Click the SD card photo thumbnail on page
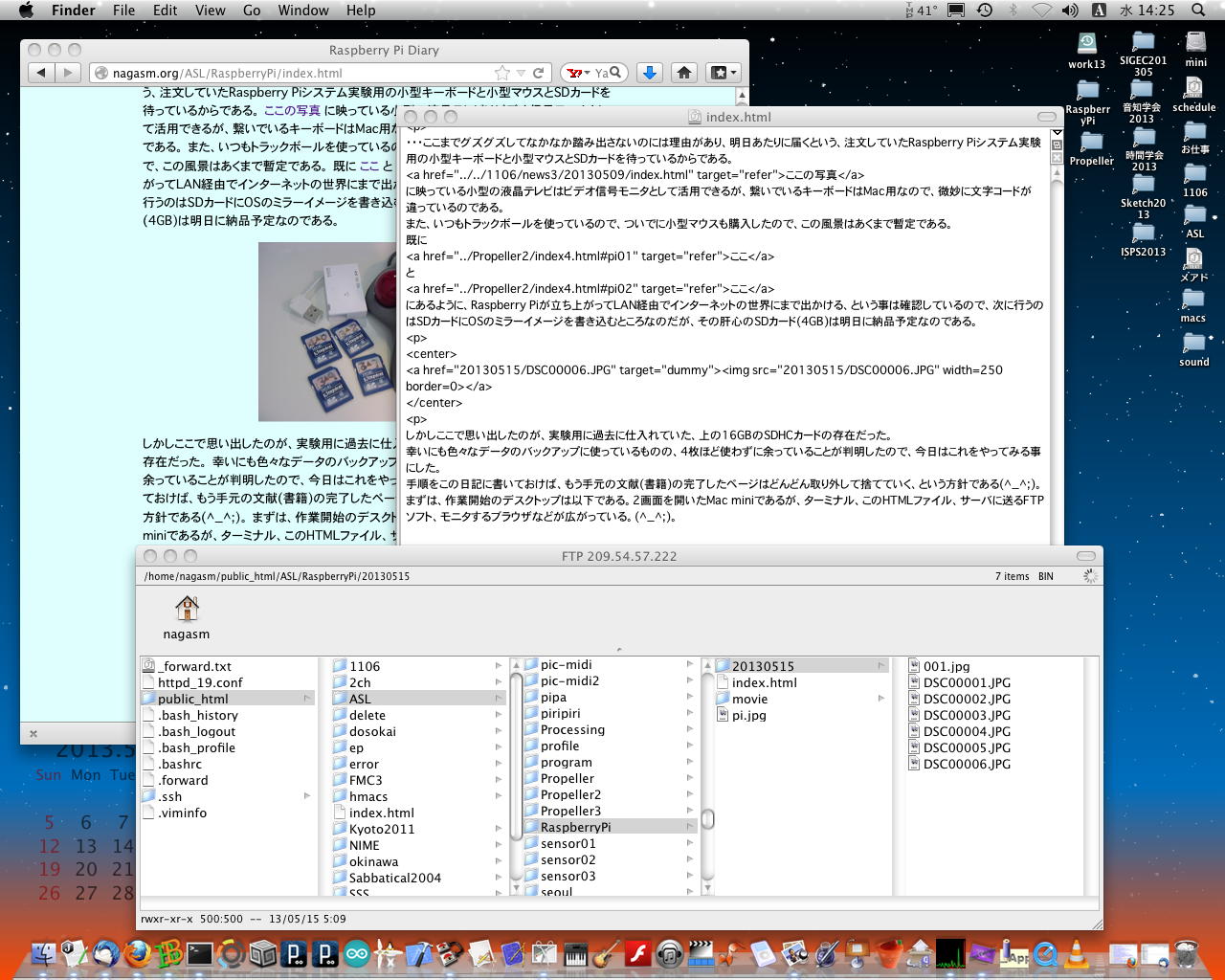 [327, 331]
